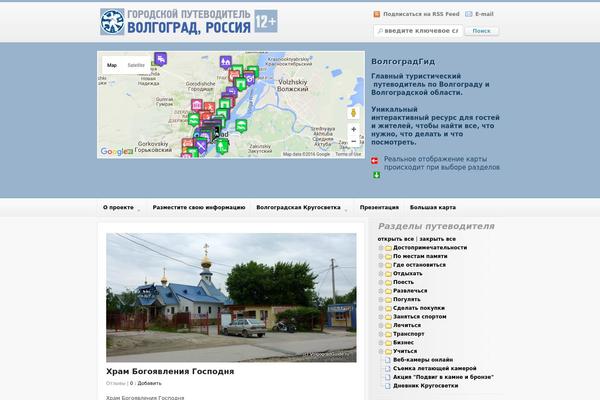Click the RSS feed orange icon

pos(377,14)
